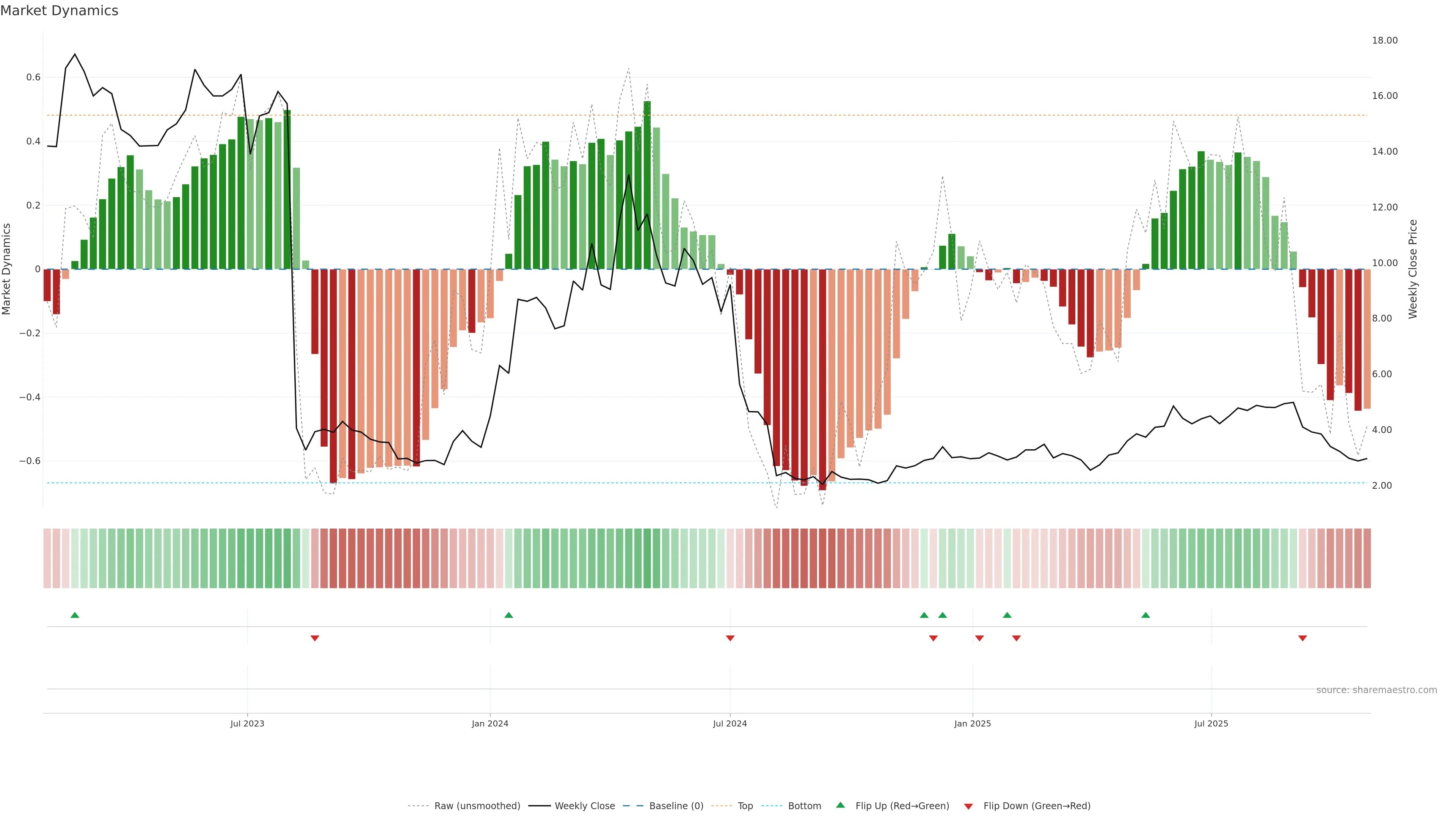The image size is (1456, 819).
Task: Click the Jan 2025 axis label
Action: pyautogui.click(x=972, y=723)
